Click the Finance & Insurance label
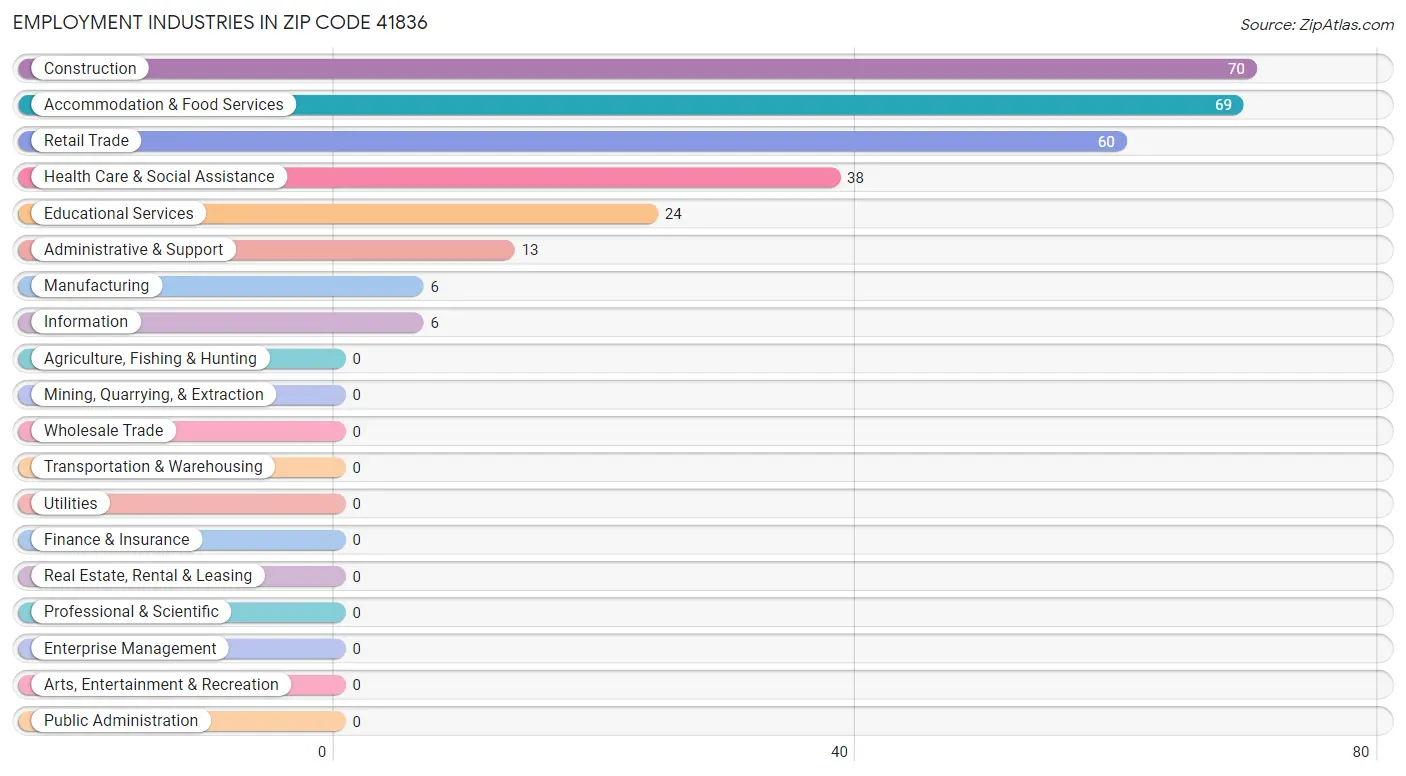 pos(117,540)
